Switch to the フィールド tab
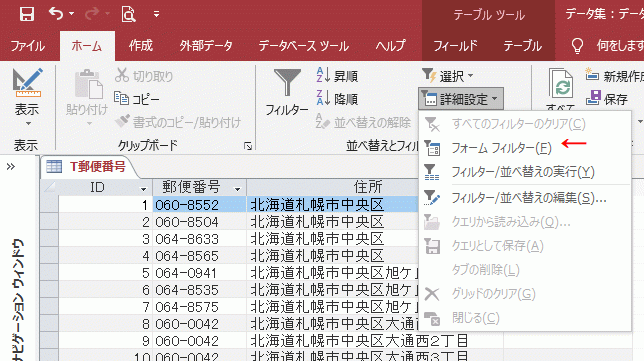The height and width of the screenshot is (361, 644). click(x=455, y=46)
